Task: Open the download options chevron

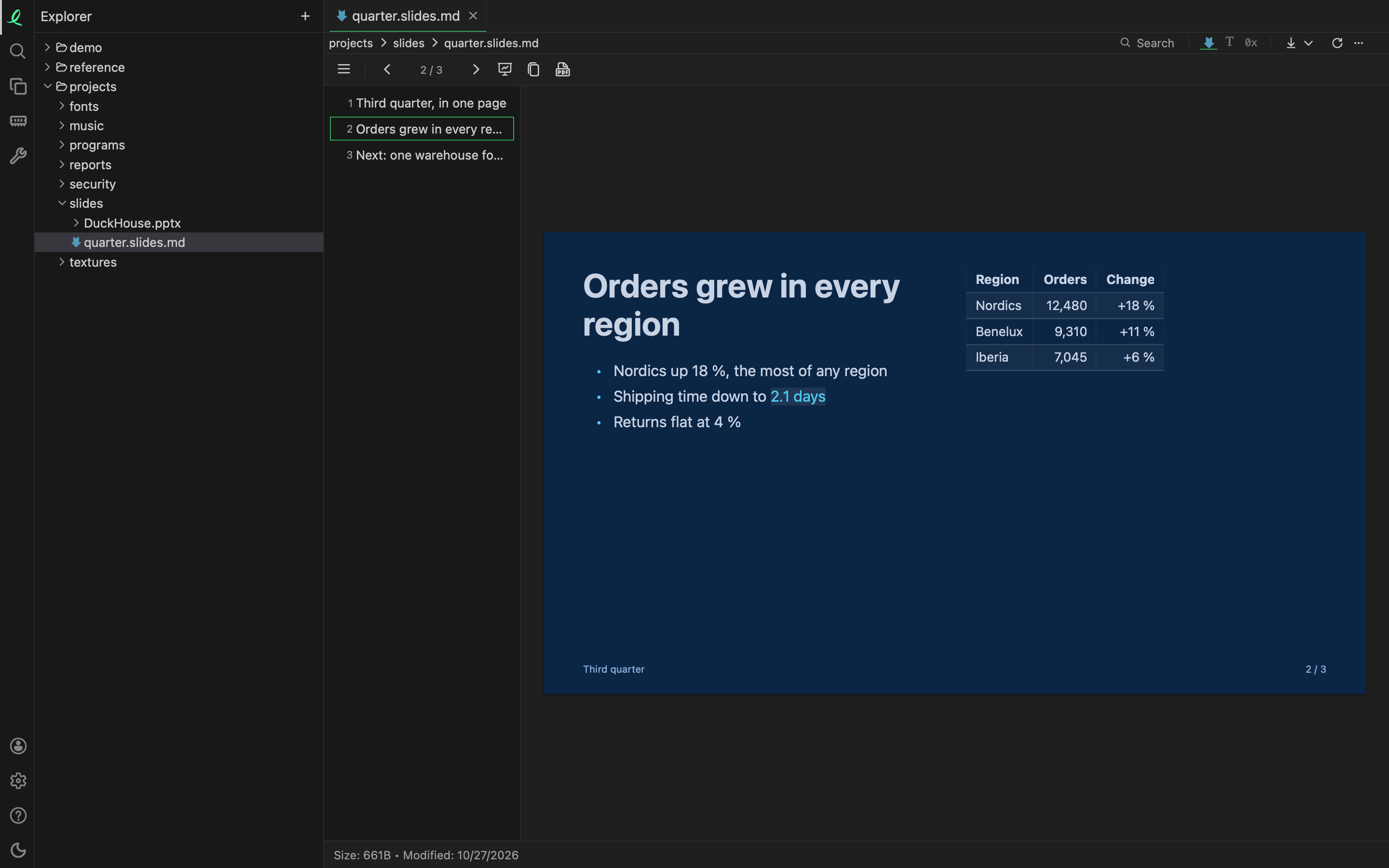Action: (1308, 43)
